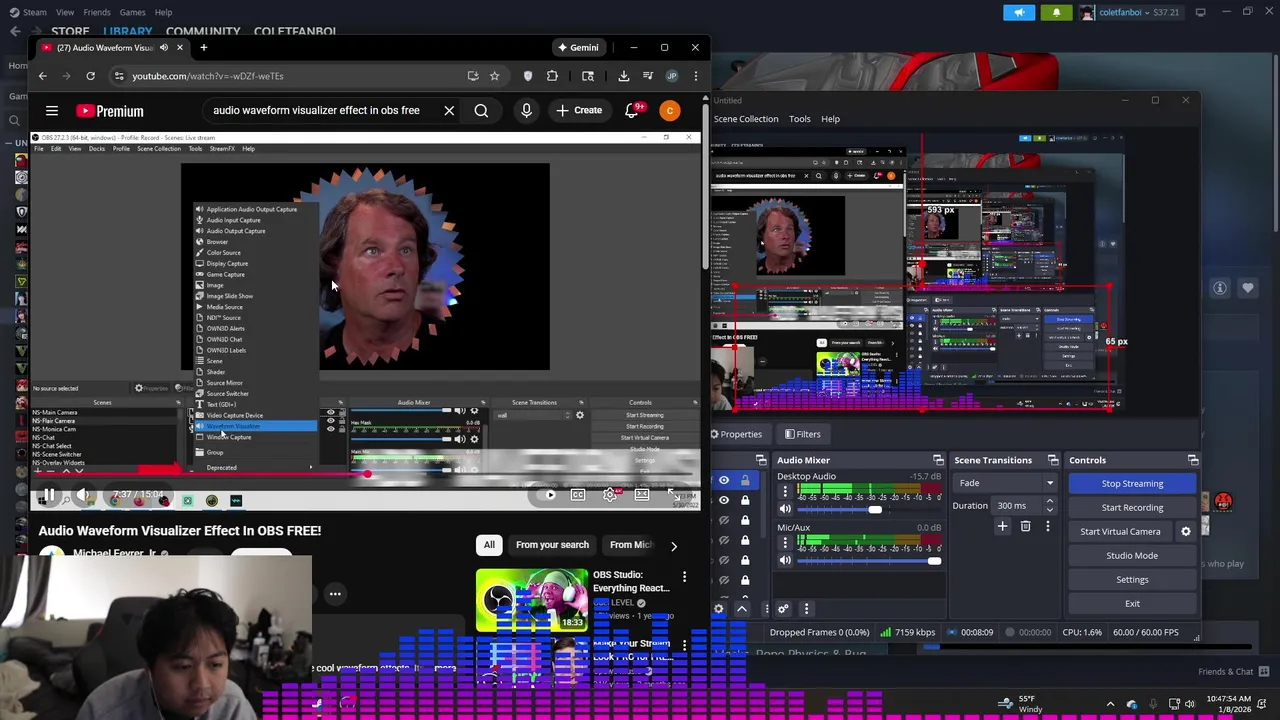
Task: Open scene transition three-dot properties menu
Action: [x=1048, y=526]
